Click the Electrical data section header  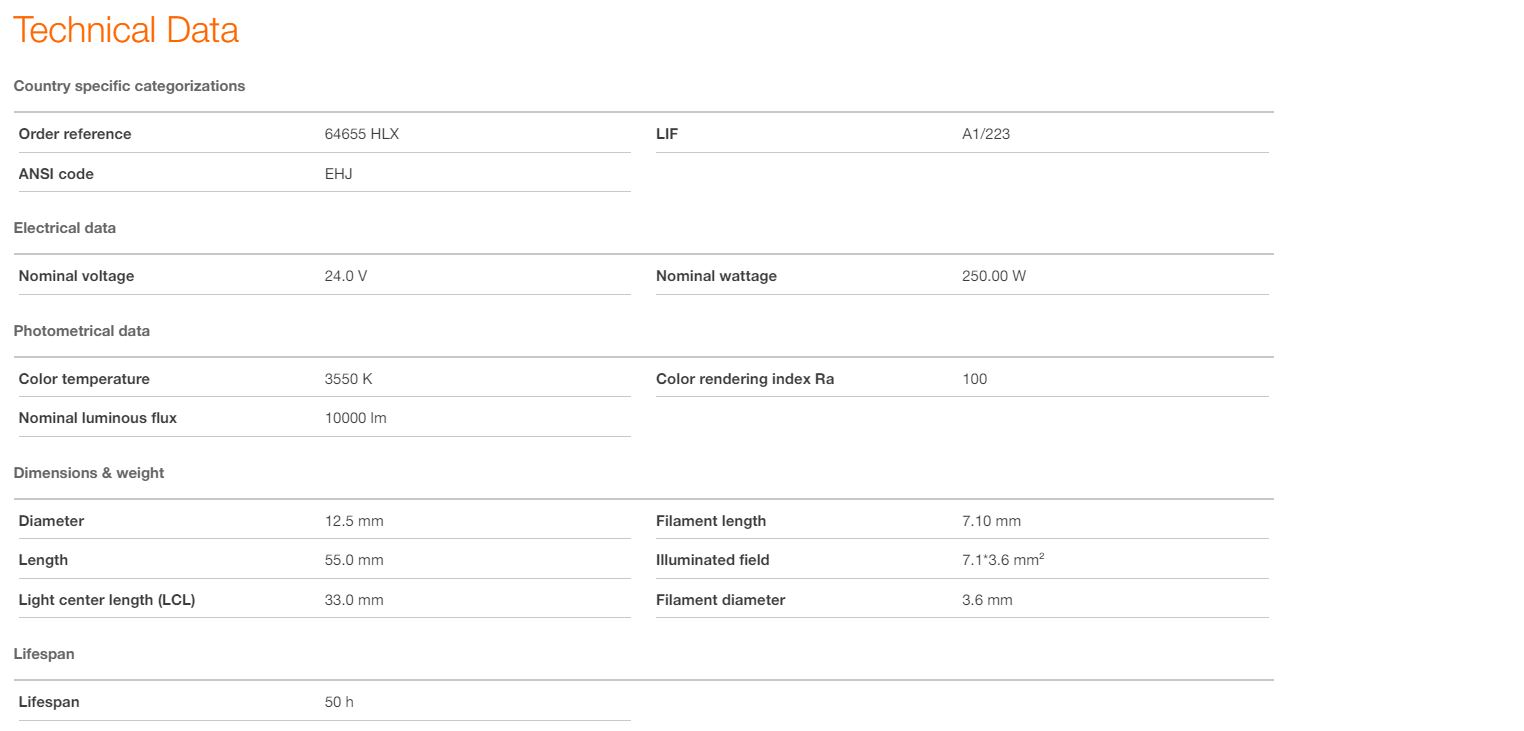(64, 228)
